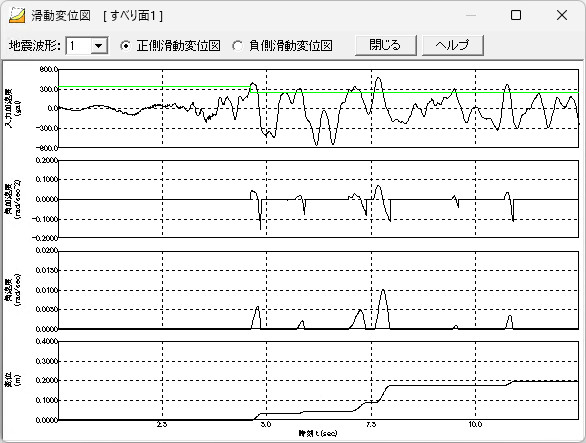This screenshot has width=586, height=443.
Task: Click the 10.0 time axis label
Action: pyautogui.click(x=475, y=424)
